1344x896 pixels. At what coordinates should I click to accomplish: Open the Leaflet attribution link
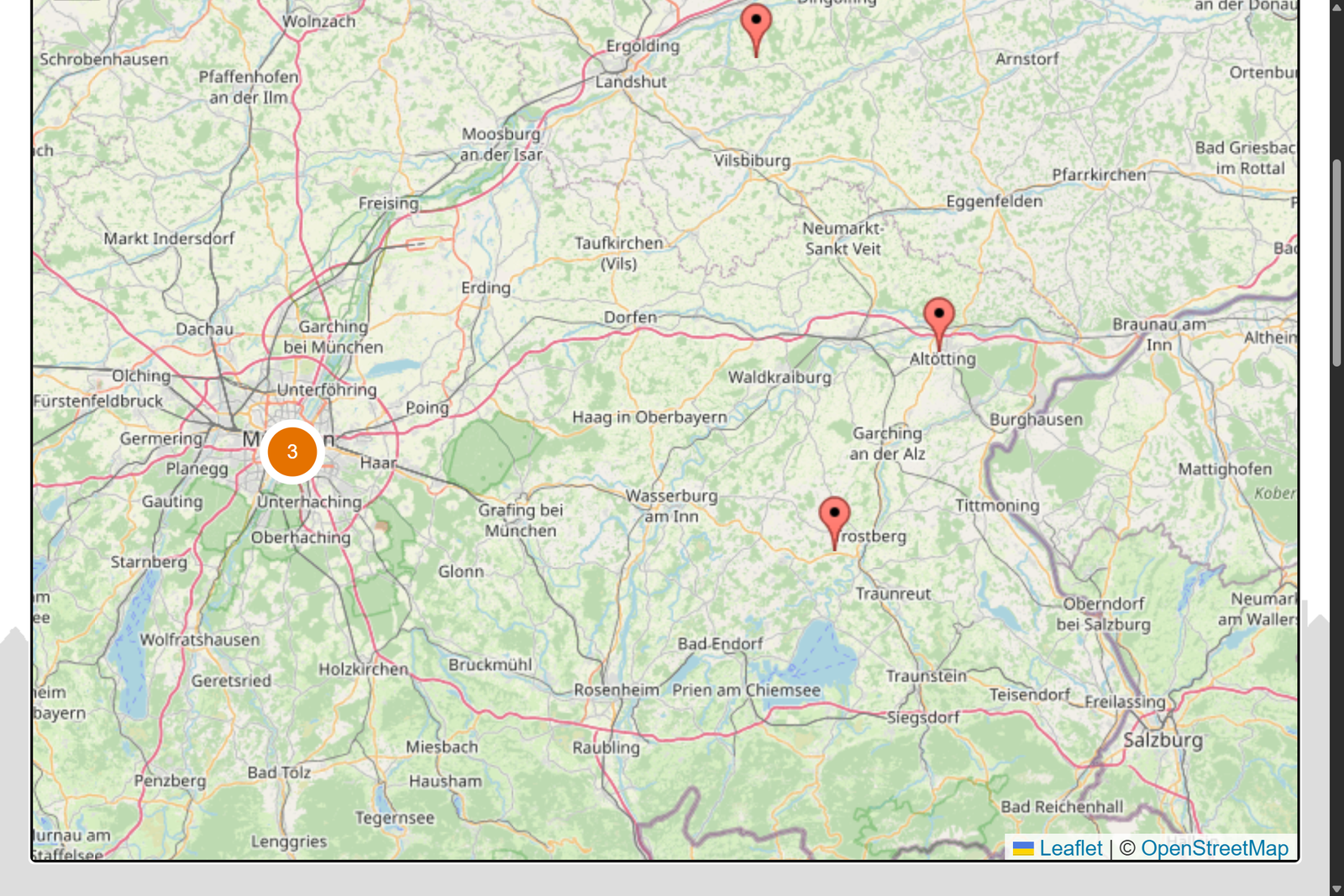click(x=1070, y=848)
